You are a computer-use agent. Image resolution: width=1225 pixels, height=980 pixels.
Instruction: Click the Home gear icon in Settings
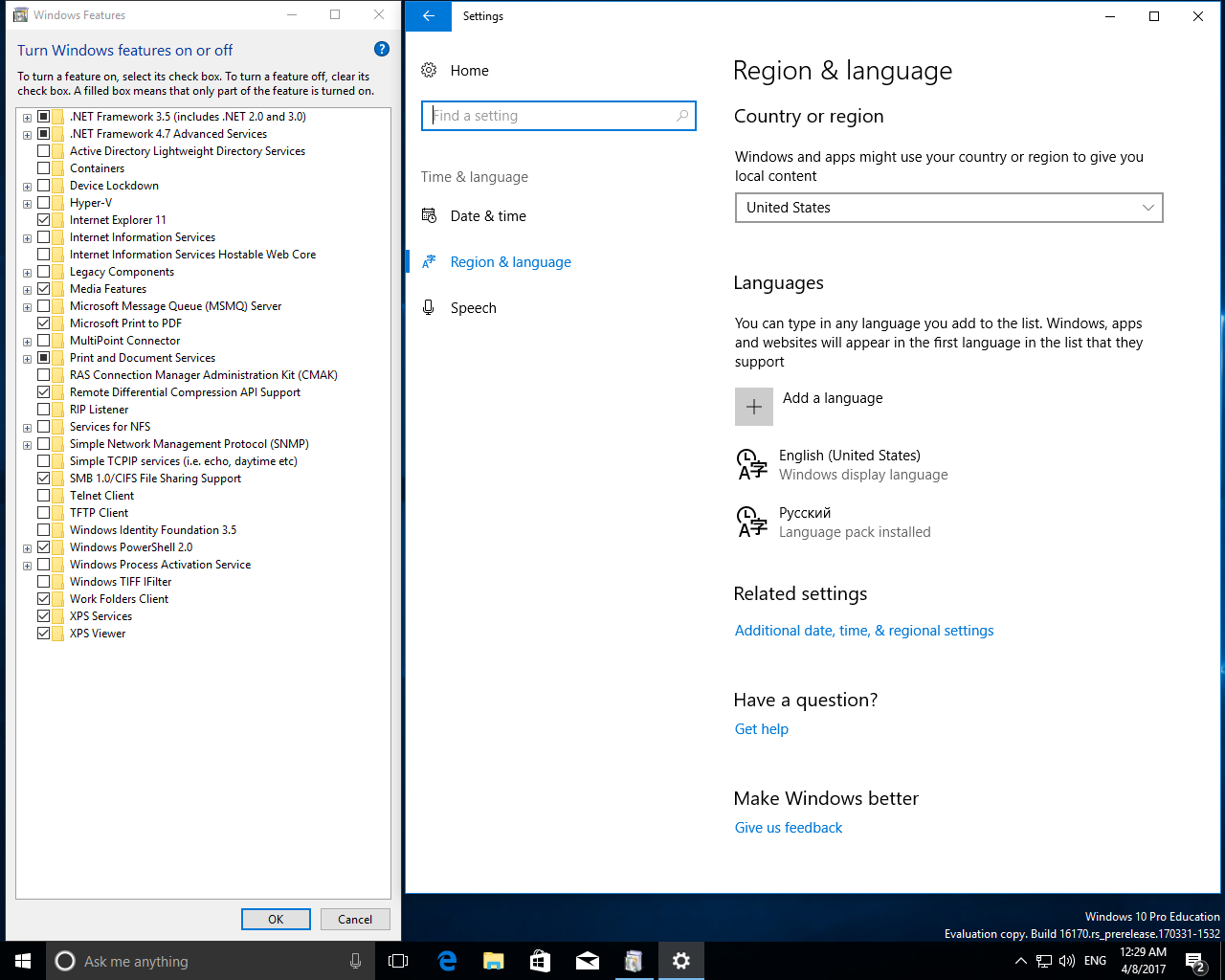tap(429, 70)
